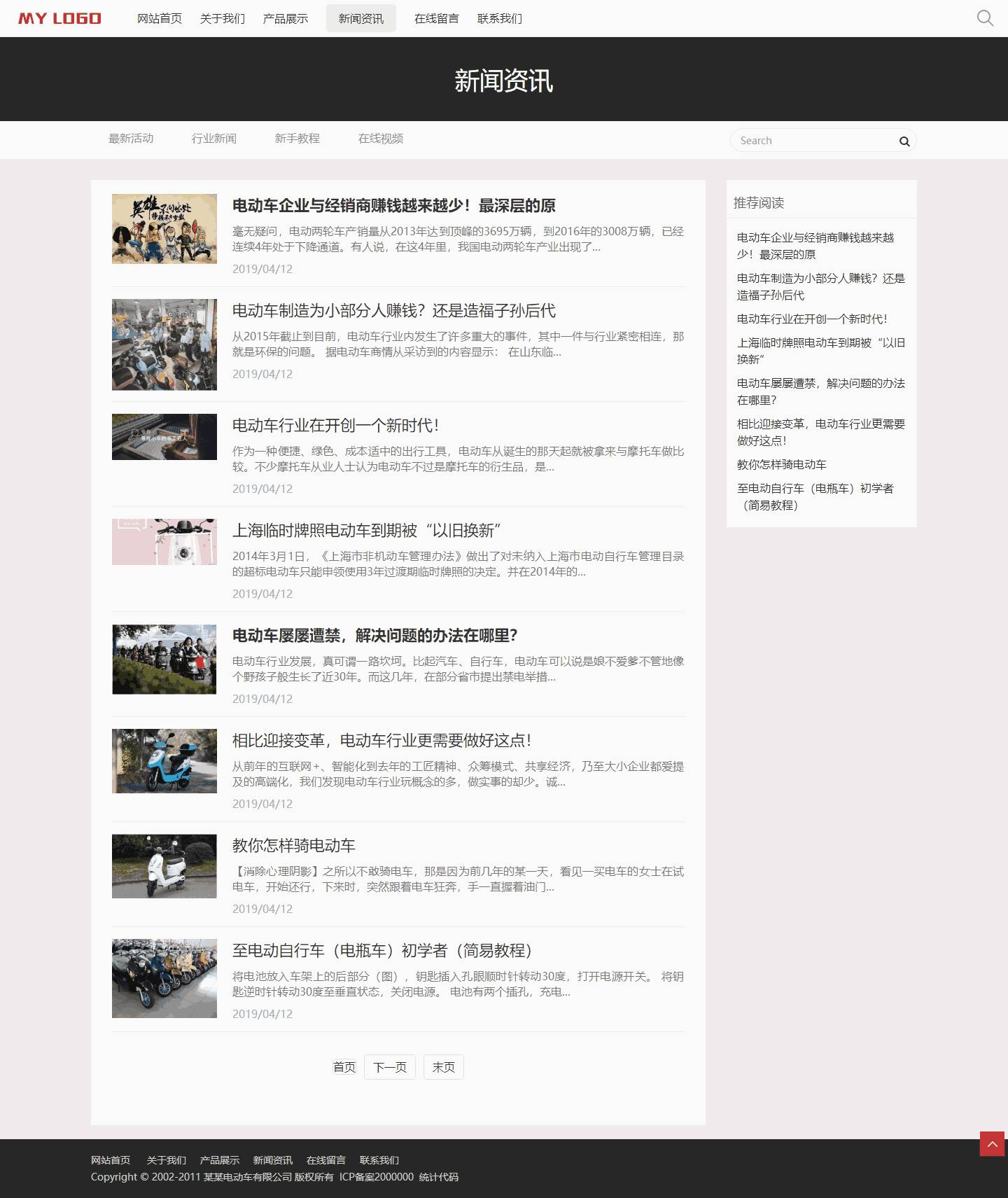Click 统计代码 in footer
The width and height of the screenshot is (1008, 1198).
click(x=439, y=1177)
